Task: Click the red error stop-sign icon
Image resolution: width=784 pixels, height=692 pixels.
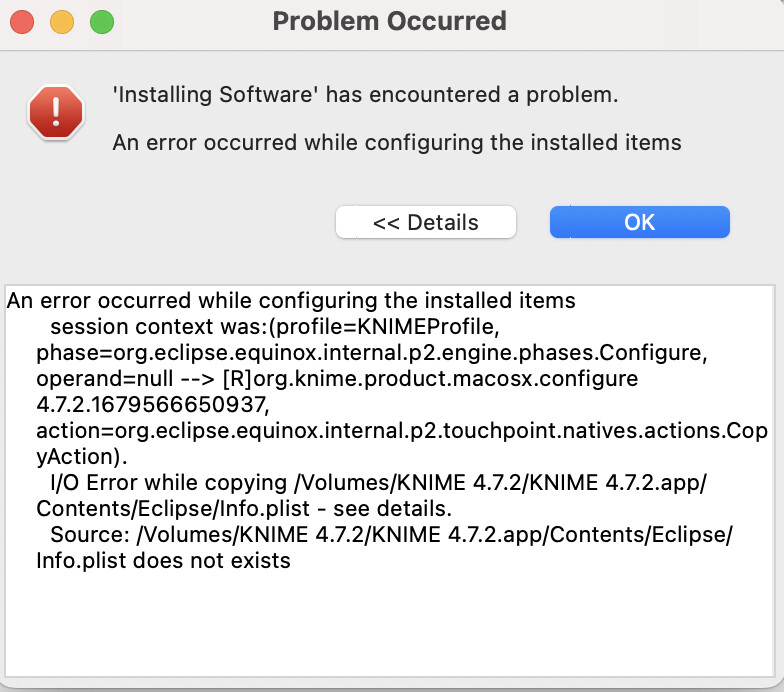Action: (56, 112)
